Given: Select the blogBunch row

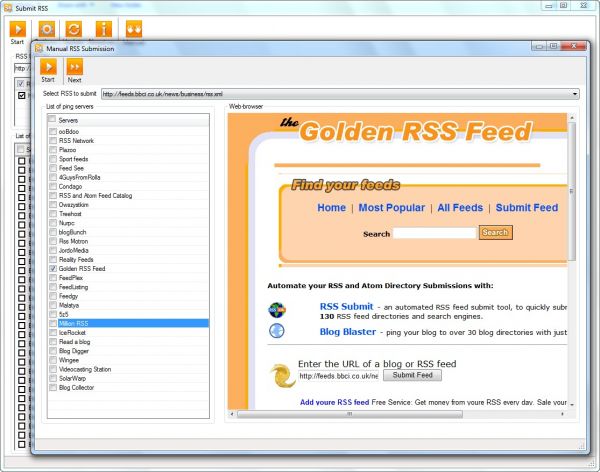Looking at the screenshot, I should pos(129,232).
